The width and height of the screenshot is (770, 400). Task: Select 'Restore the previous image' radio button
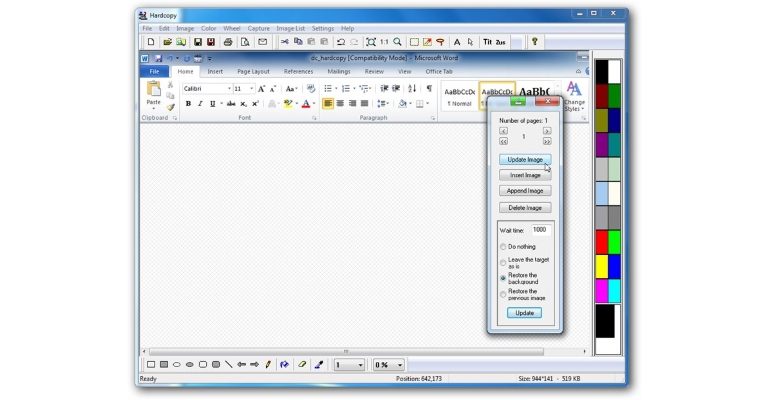[x=503, y=293]
